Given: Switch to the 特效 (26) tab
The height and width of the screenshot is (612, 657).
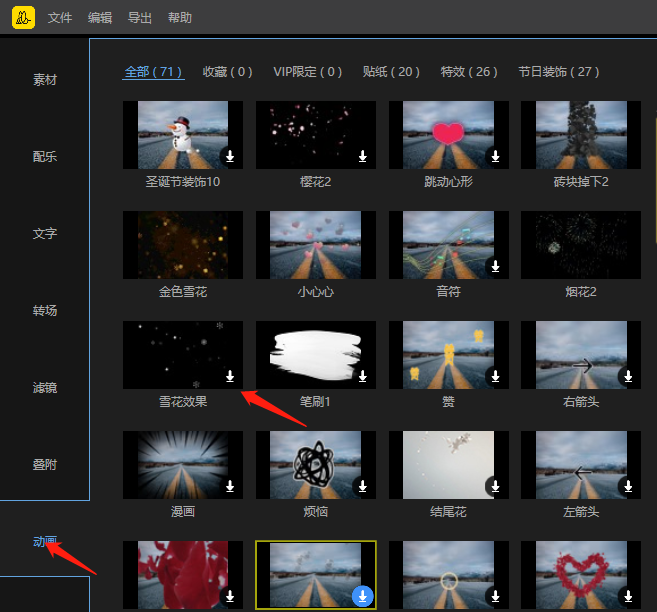Looking at the screenshot, I should (469, 72).
